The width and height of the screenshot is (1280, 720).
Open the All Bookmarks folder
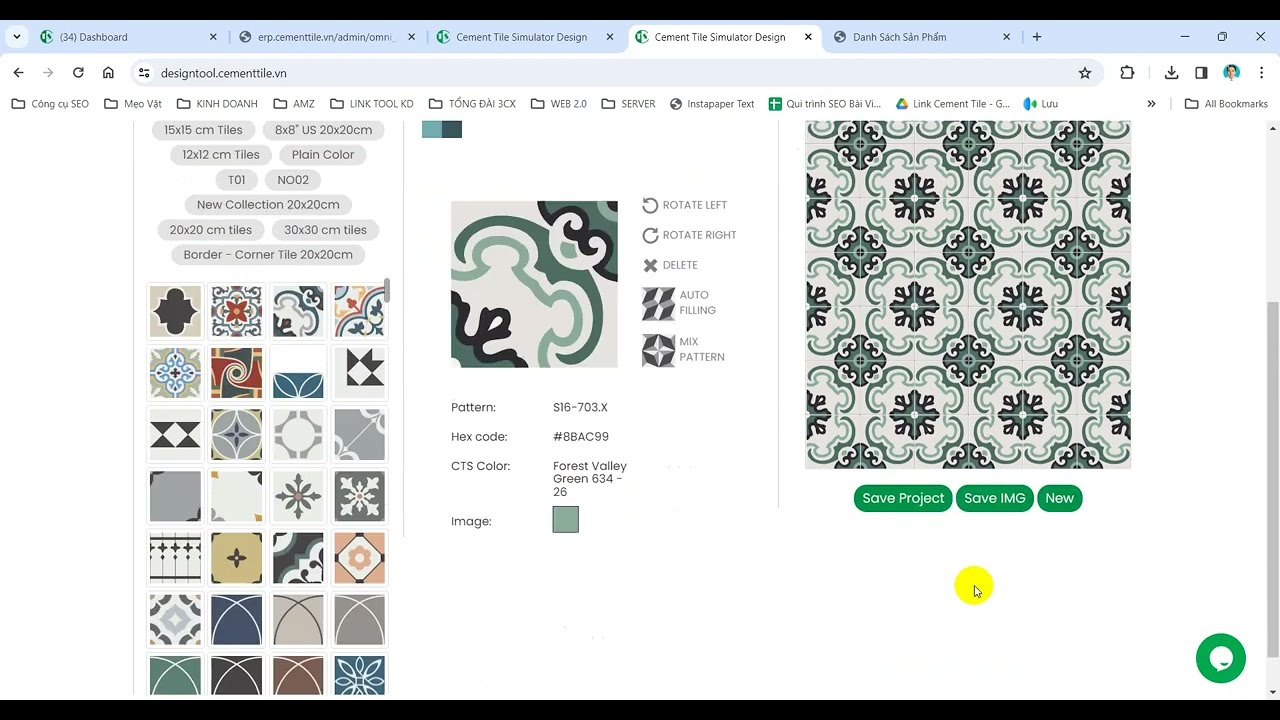1226,104
